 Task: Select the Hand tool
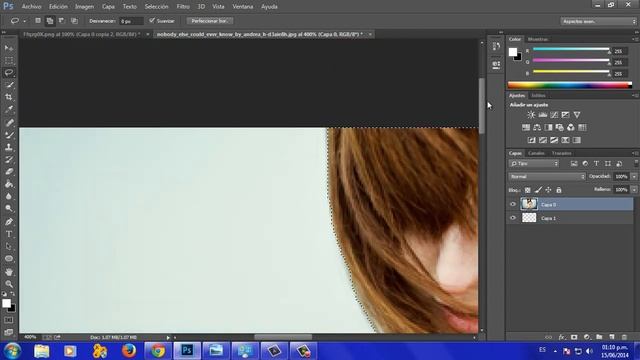(9, 271)
